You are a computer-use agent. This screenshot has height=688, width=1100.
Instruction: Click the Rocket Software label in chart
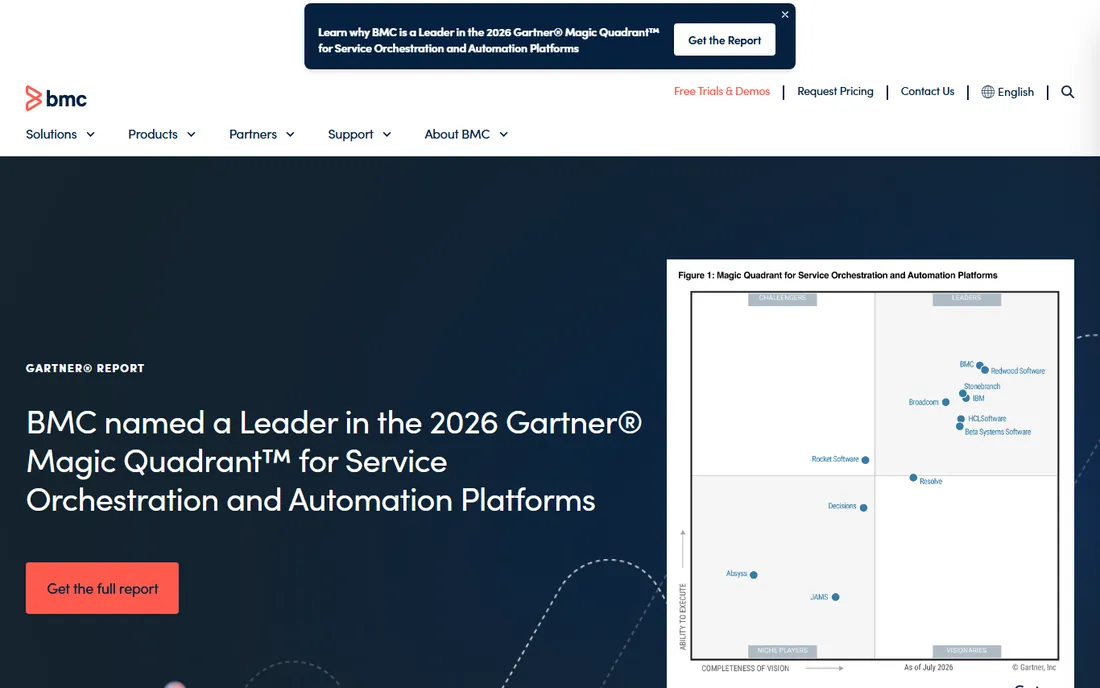pyautogui.click(x=835, y=459)
